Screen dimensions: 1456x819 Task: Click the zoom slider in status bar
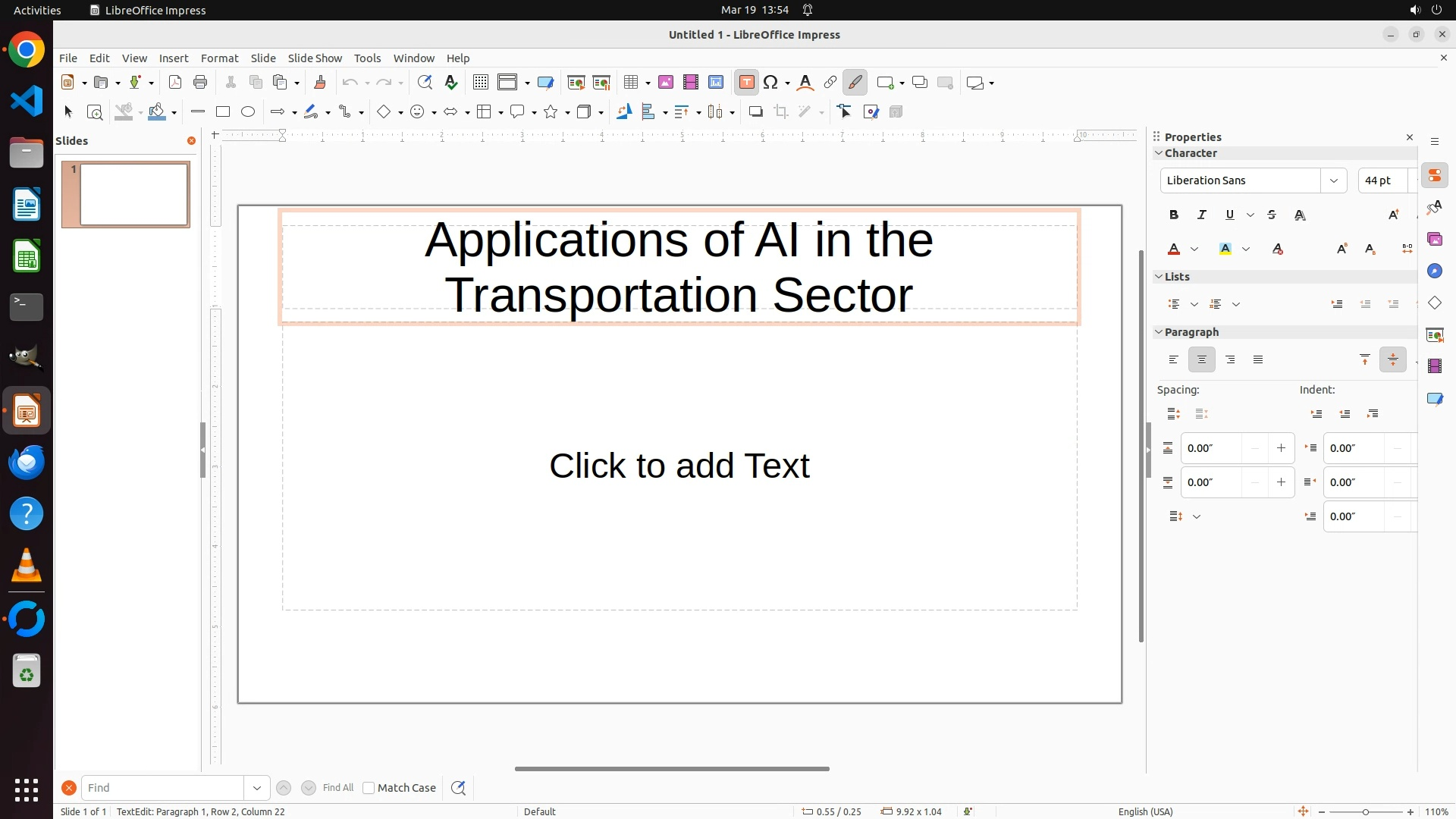[x=1366, y=812]
